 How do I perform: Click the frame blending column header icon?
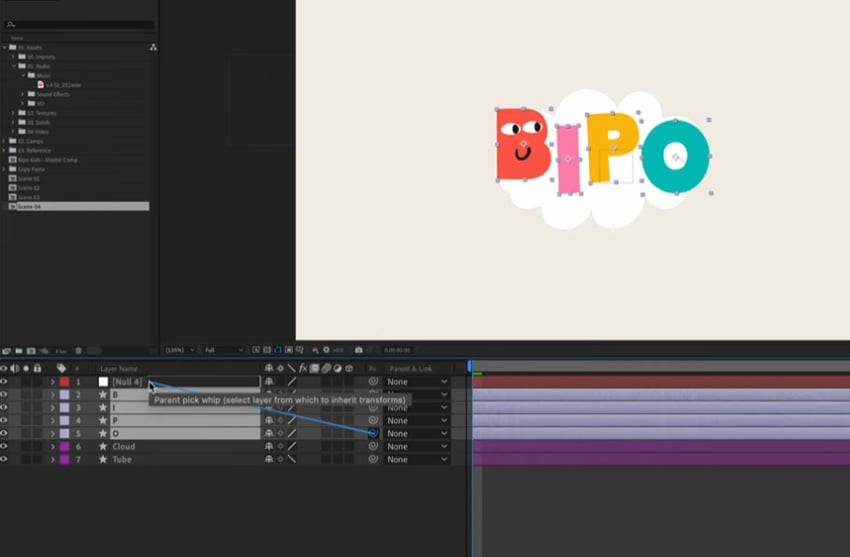(314, 368)
